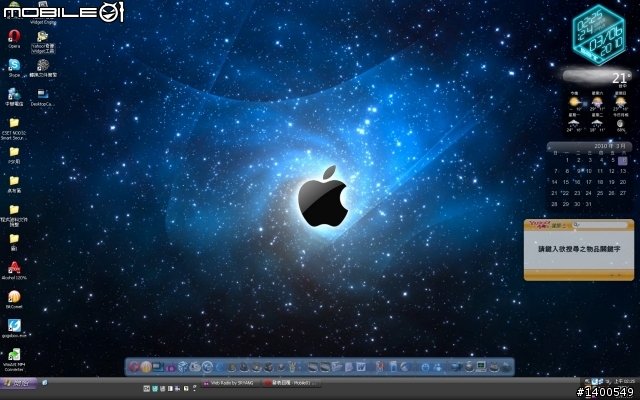Switch to 發表回覆 - Mobile01 taskbar window
This screenshot has height=400, width=640.
coord(291,383)
